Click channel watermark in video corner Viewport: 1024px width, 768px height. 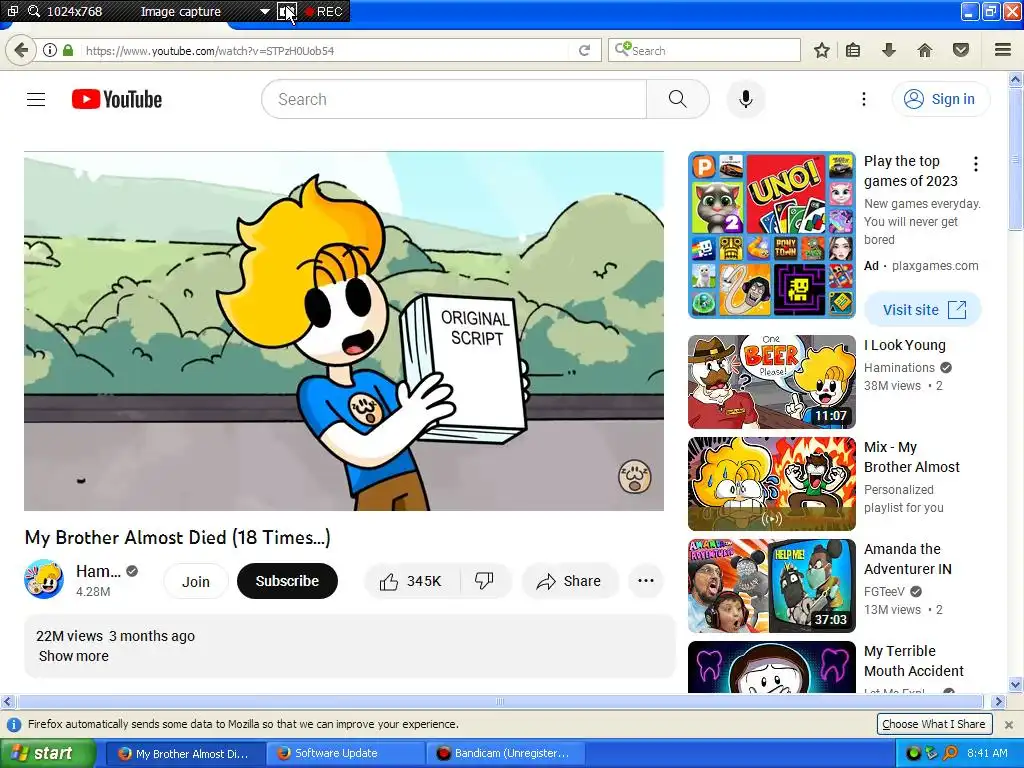(x=634, y=476)
